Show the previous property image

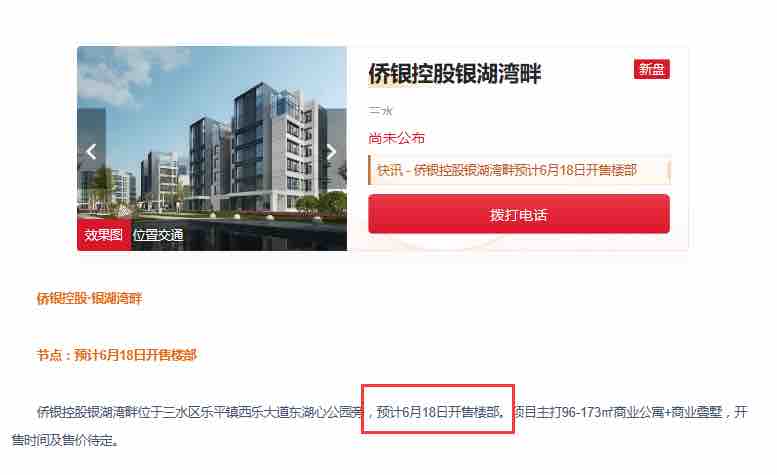91,152
